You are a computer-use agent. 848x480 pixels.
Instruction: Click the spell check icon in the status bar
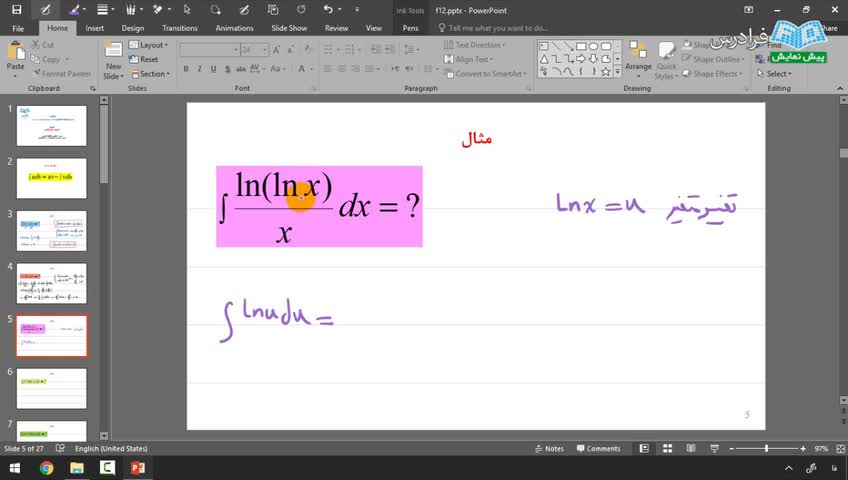60,449
